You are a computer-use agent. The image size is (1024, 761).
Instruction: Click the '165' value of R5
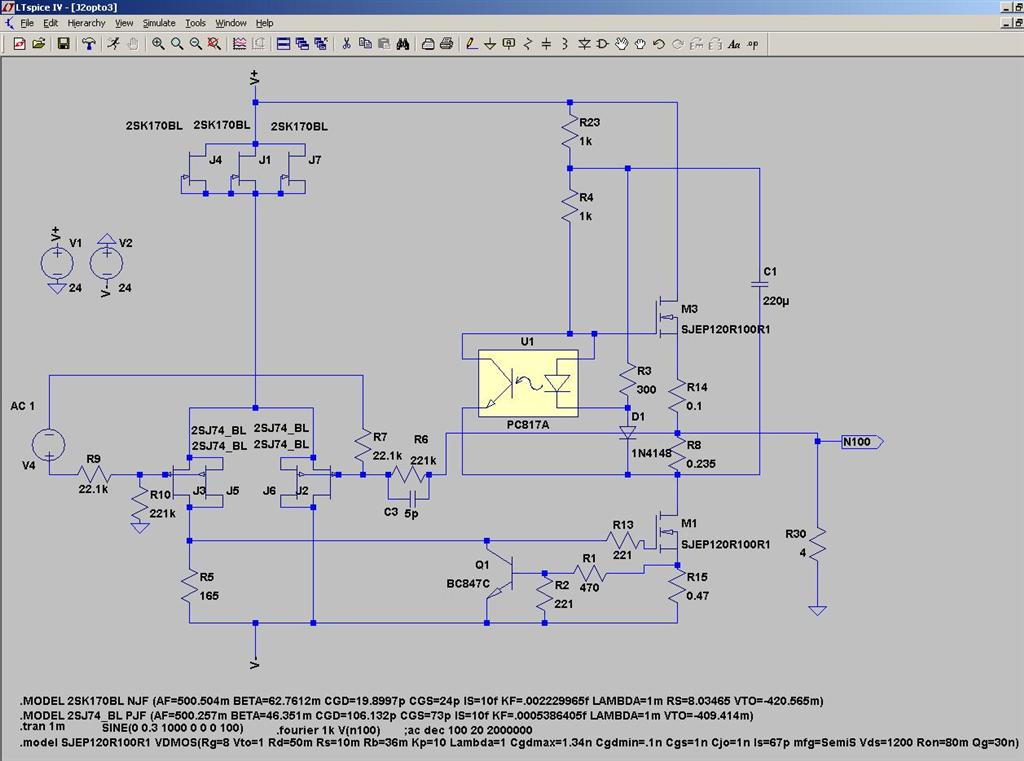click(209, 596)
